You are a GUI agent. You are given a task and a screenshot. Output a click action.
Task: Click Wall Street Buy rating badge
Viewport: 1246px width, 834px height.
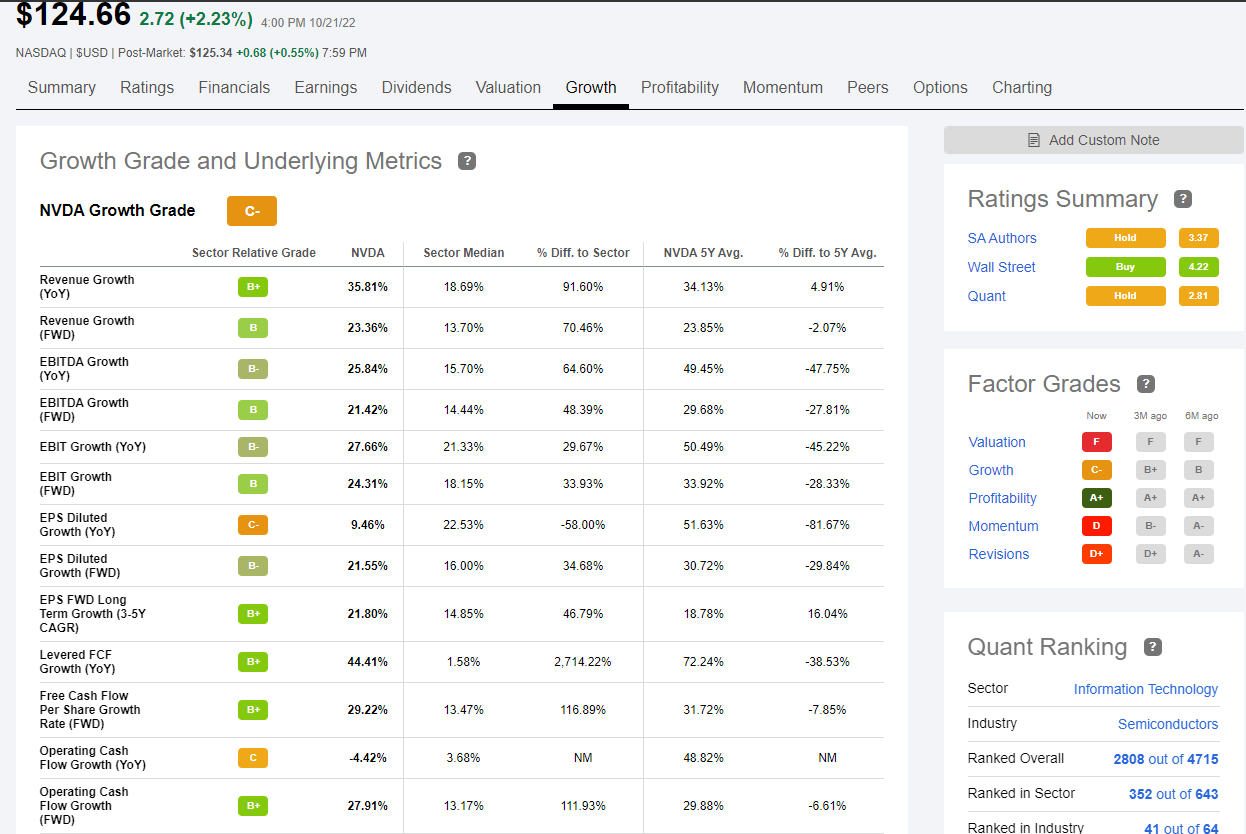coord(1126,267)
